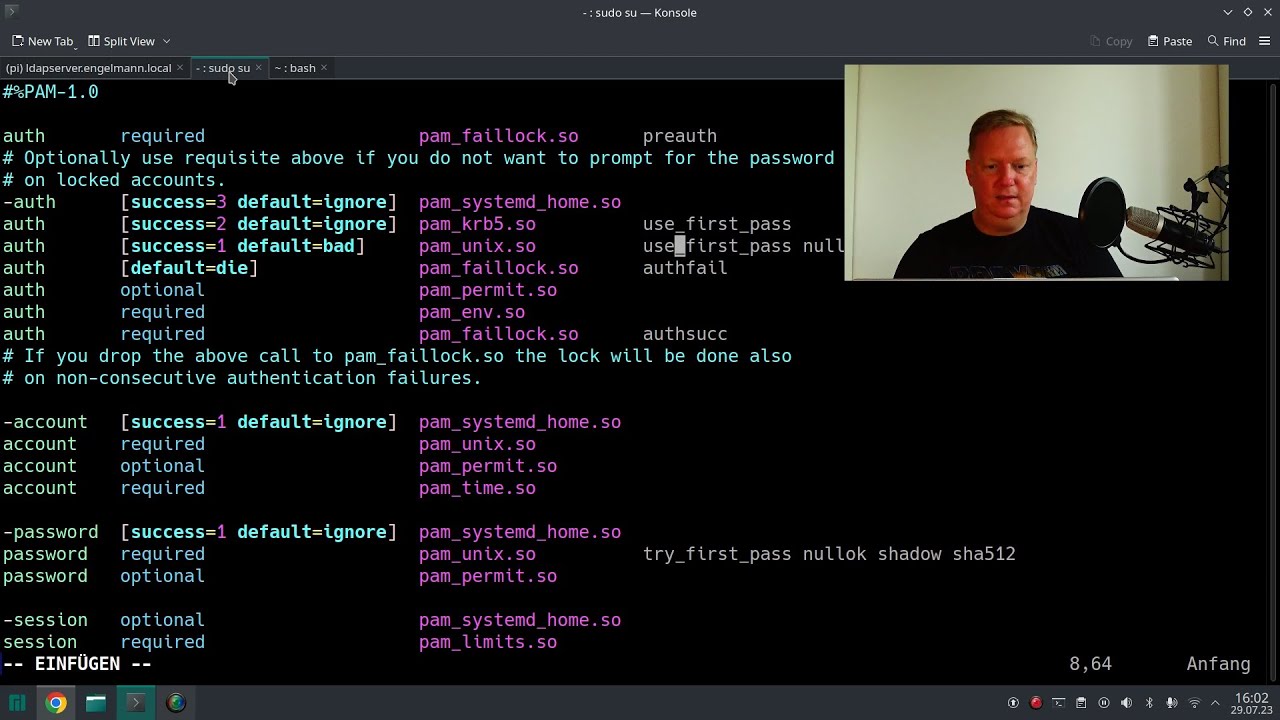Open the file manager taskbar icon
This screenshot has width=1280, height=720.
pos(96,703)
